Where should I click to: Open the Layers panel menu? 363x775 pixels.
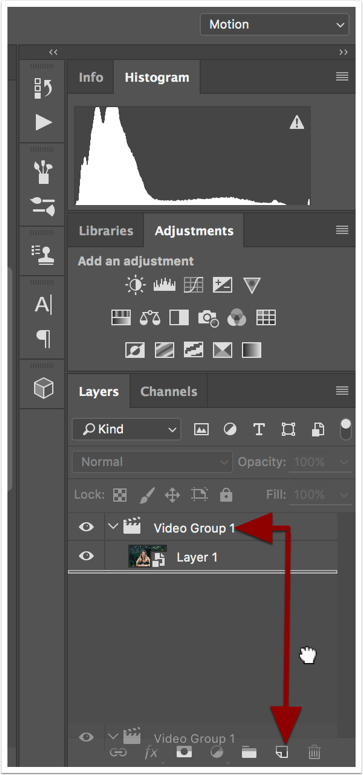342,390
